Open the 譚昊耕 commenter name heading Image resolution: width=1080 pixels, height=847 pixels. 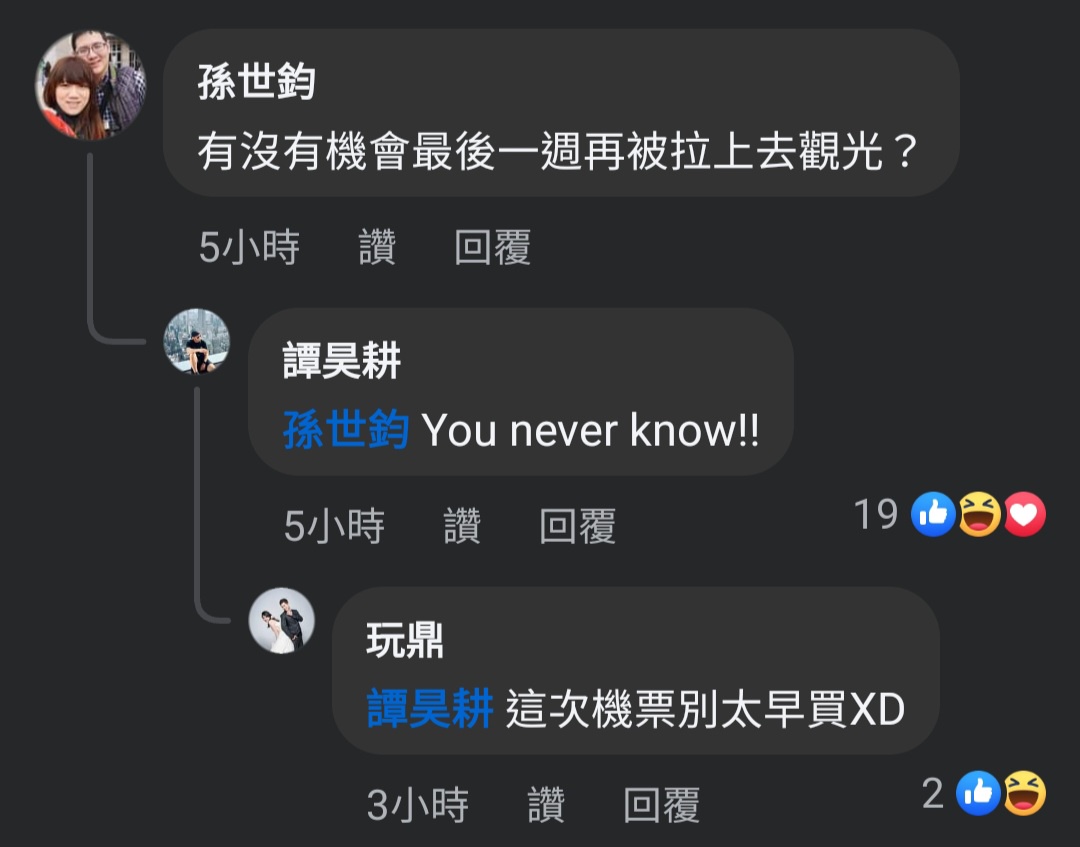(x=342, y=360)
